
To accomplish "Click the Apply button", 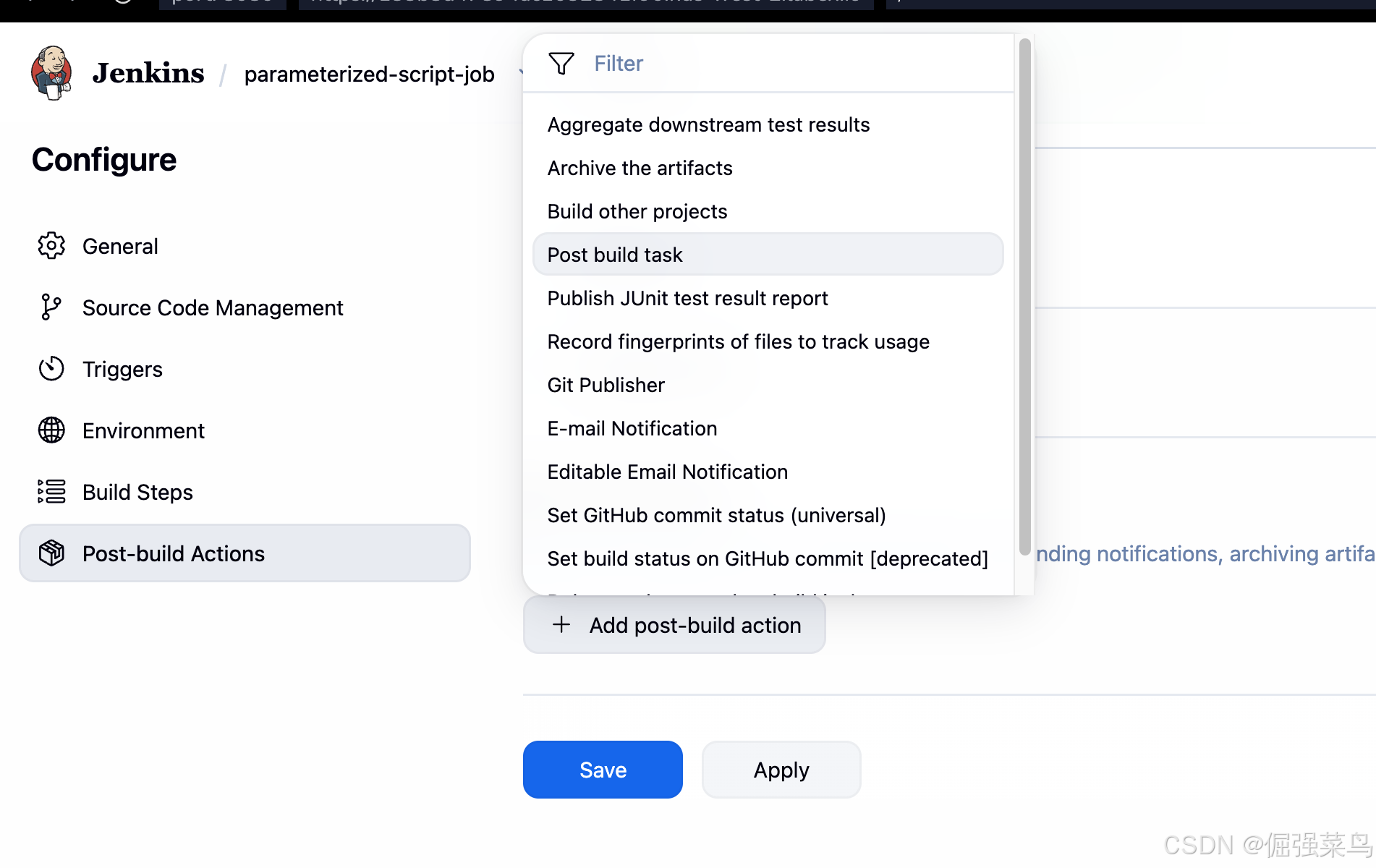I will click(781, 770).
